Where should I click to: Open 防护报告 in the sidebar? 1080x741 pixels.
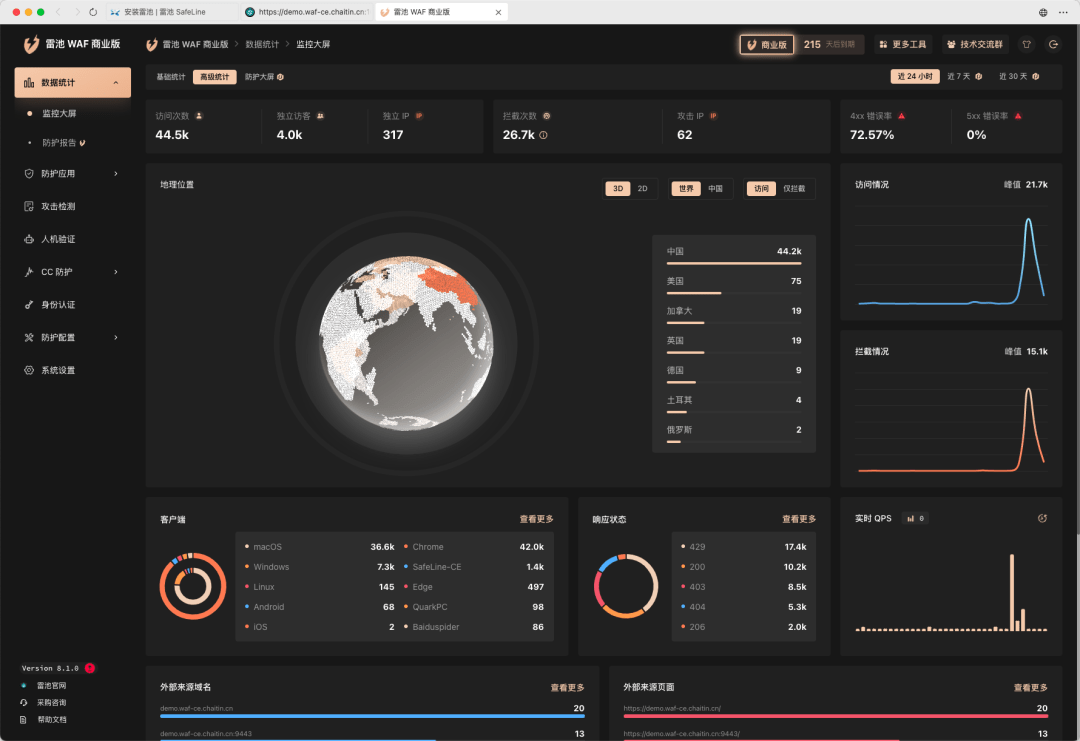tap(59, 143)
